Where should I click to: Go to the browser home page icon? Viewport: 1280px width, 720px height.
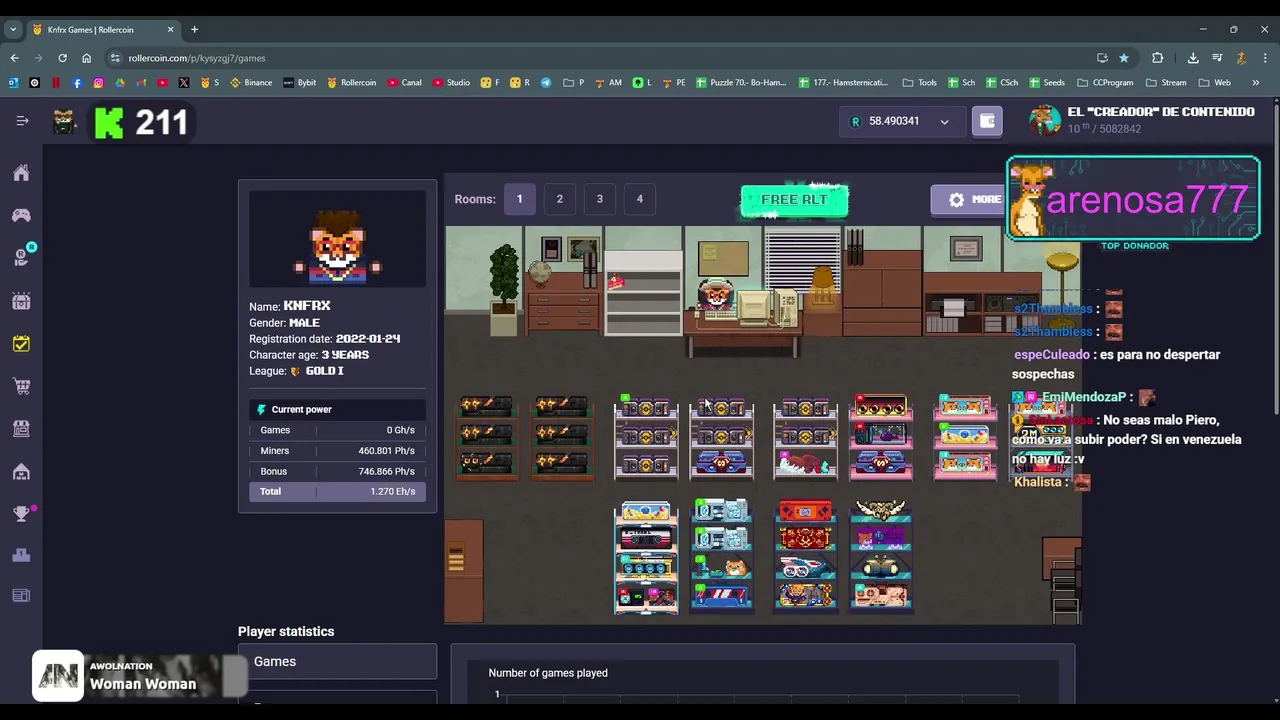click(x=86, y=58)
